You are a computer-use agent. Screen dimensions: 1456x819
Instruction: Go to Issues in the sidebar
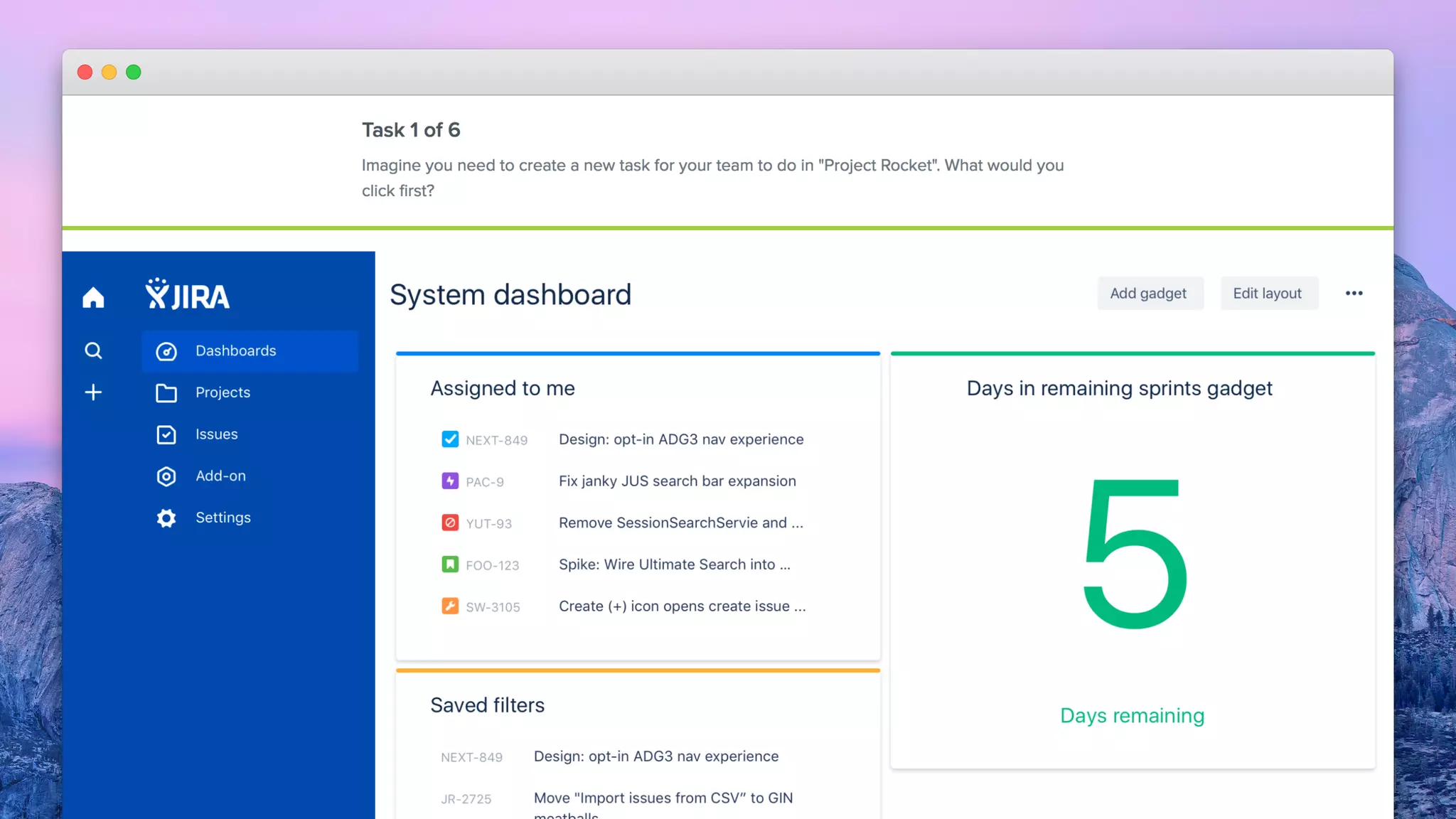point(216,434)
